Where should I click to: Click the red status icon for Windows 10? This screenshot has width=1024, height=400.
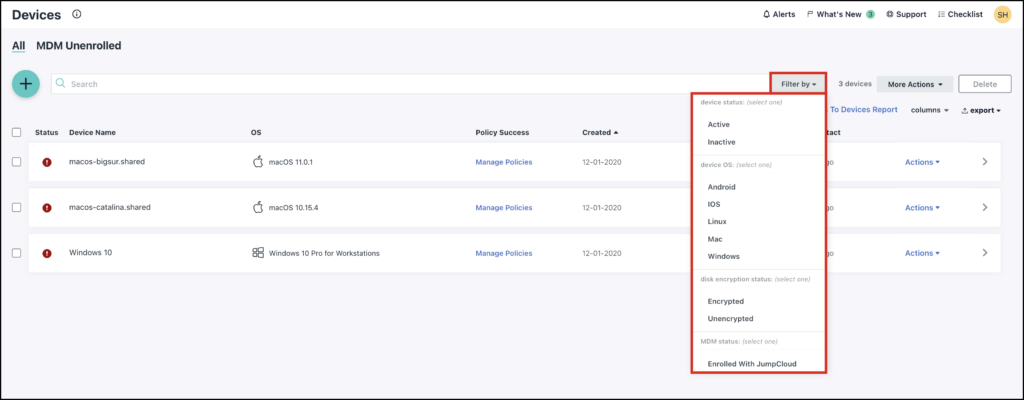click(47, 253)
